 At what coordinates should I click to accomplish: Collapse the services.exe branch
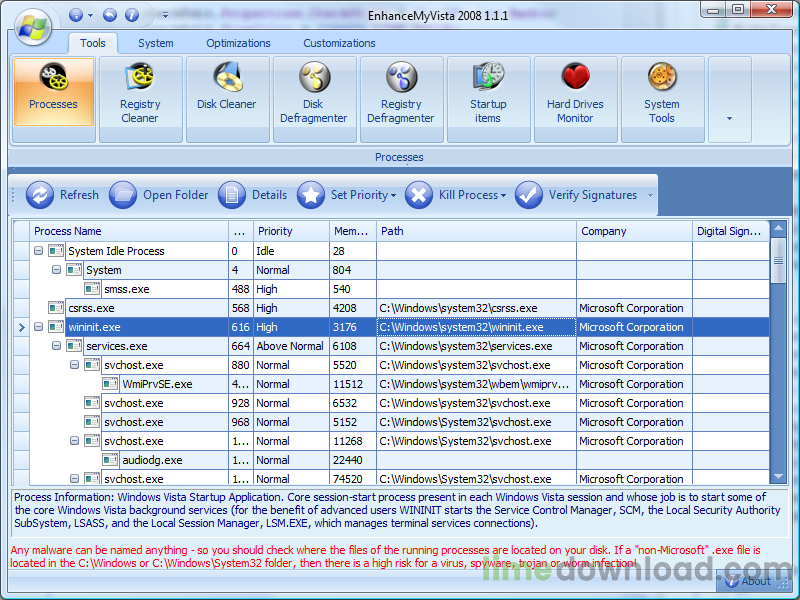[x=56, y=346]
